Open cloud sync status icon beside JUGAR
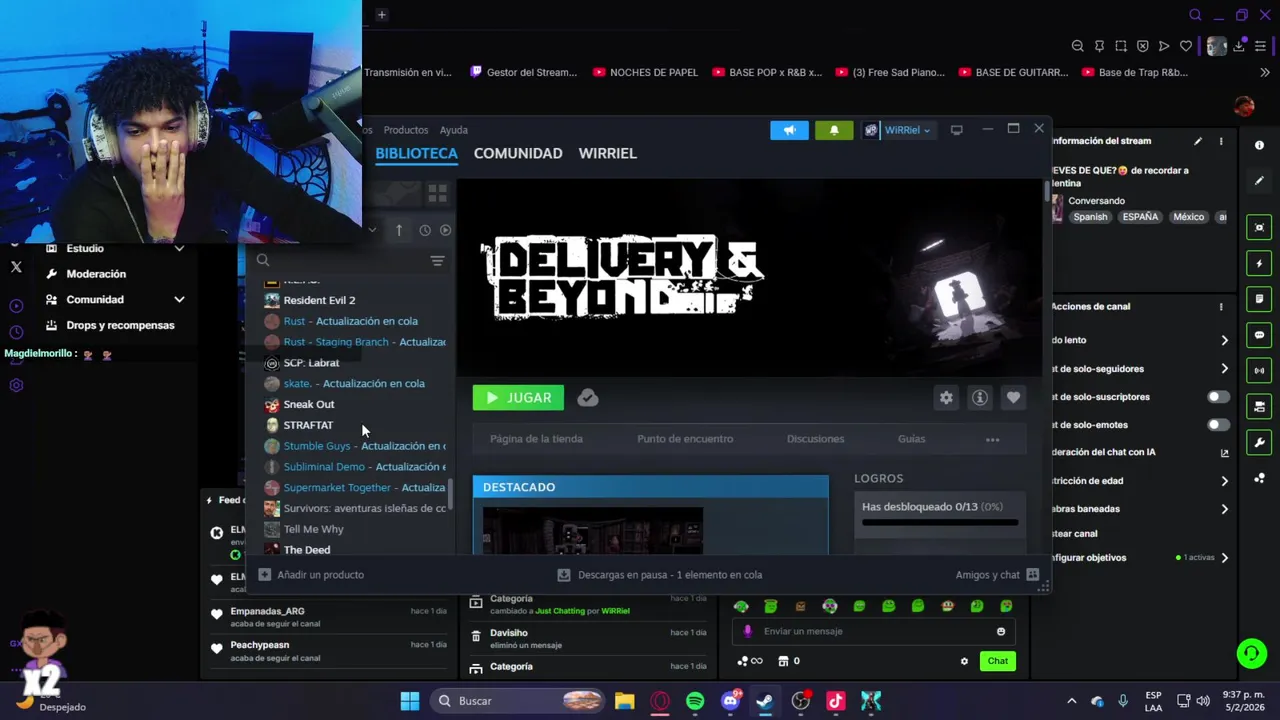 [588, 398]
